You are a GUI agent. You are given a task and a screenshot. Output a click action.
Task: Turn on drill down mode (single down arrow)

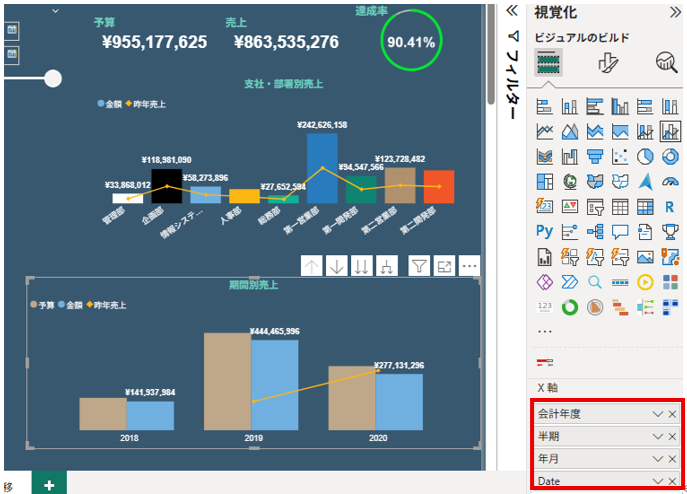336,266
